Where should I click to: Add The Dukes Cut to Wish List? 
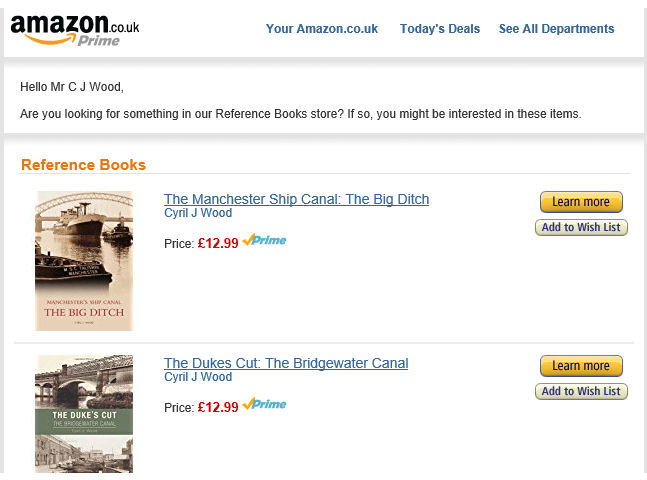[581, 391]
